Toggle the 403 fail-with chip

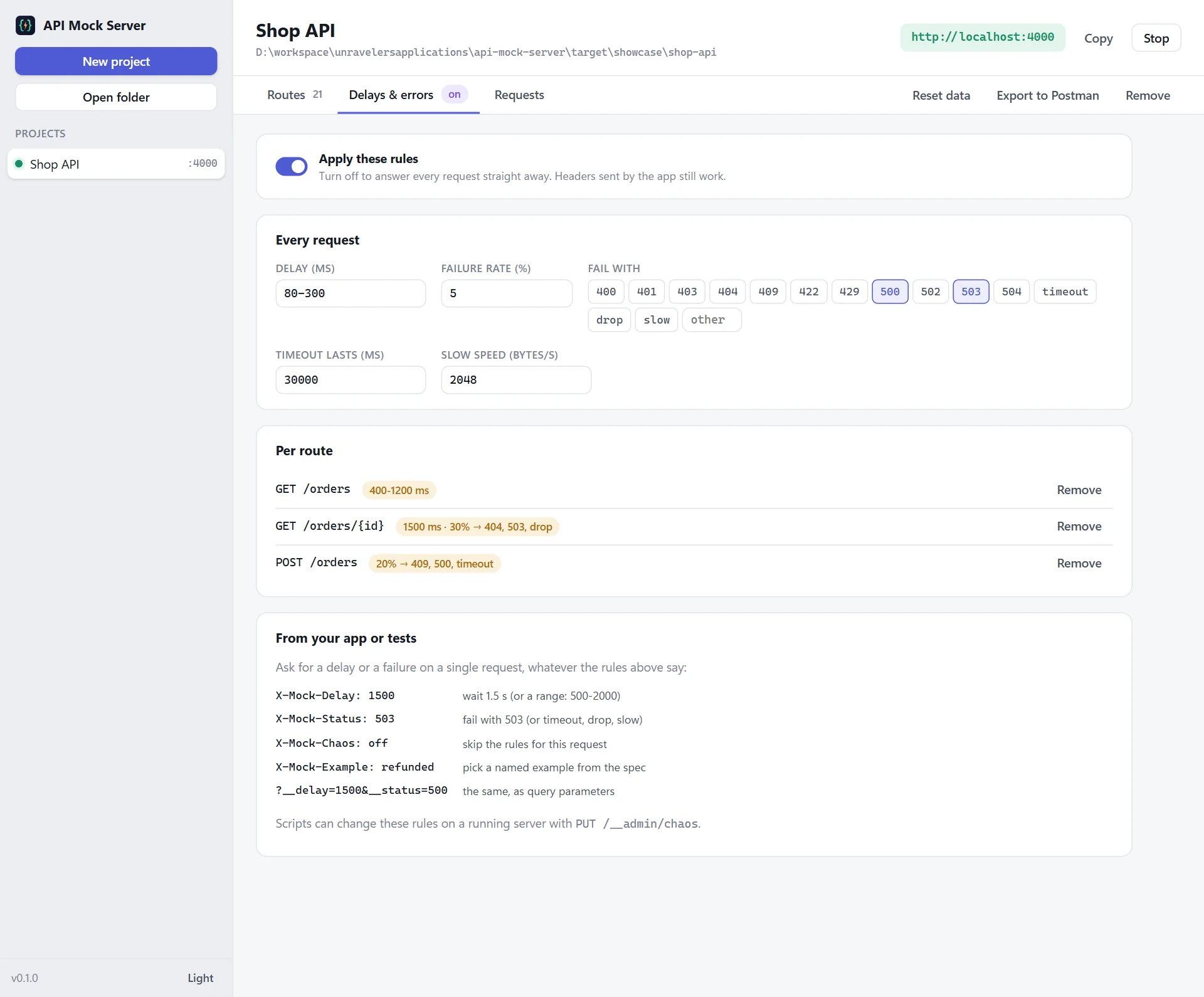click(x=687, y=292)
